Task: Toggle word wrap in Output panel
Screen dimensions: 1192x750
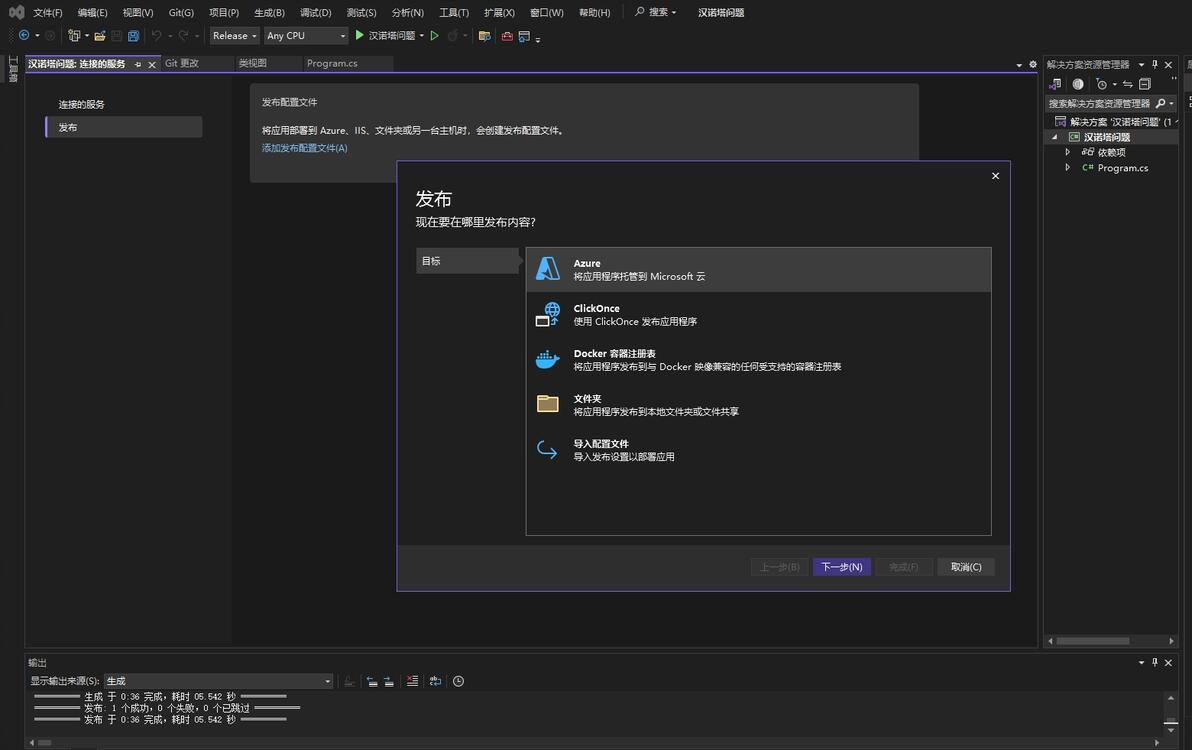Action: [x=435, y=681]
